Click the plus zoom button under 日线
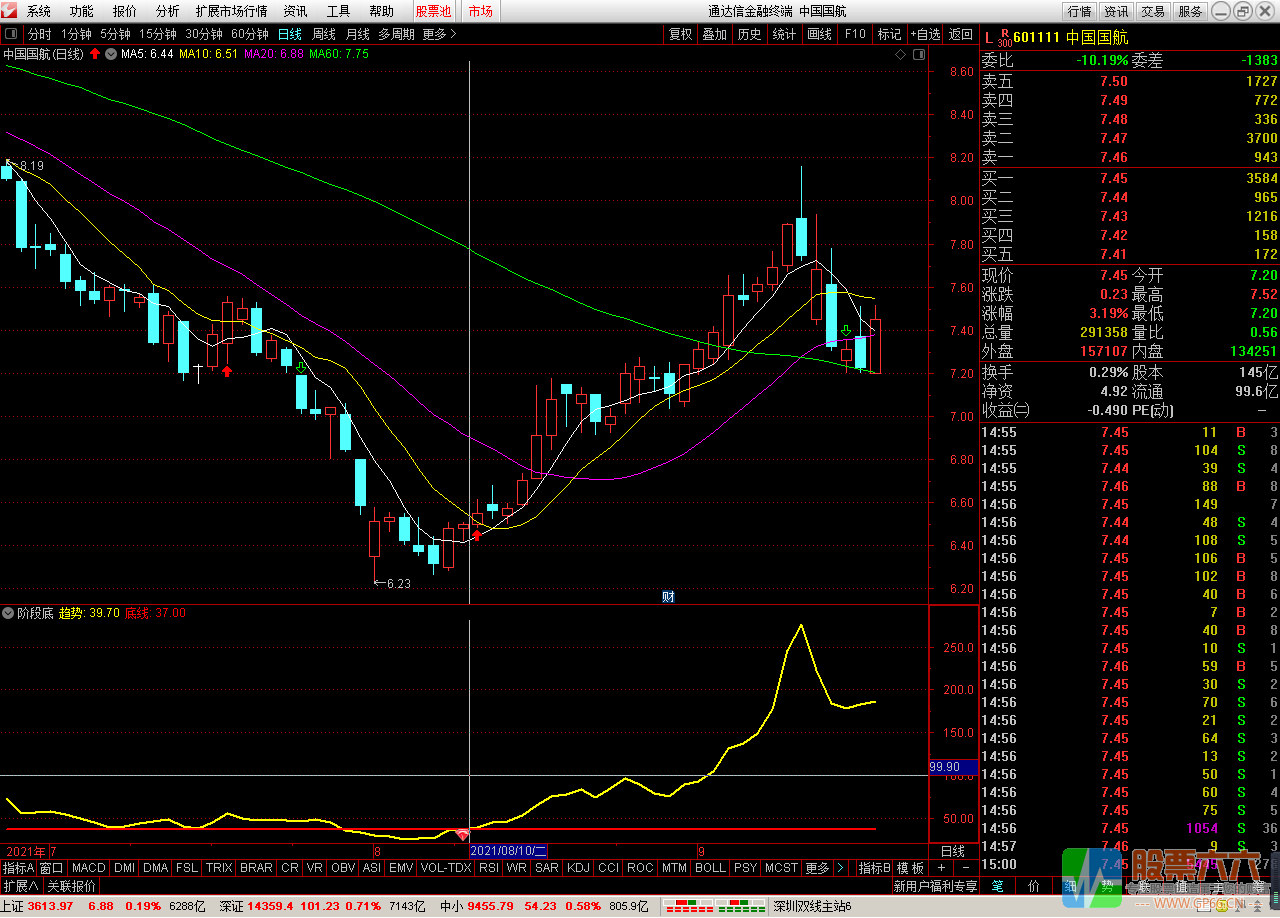This screenshot has width=1280, height=918. [941, 868]
